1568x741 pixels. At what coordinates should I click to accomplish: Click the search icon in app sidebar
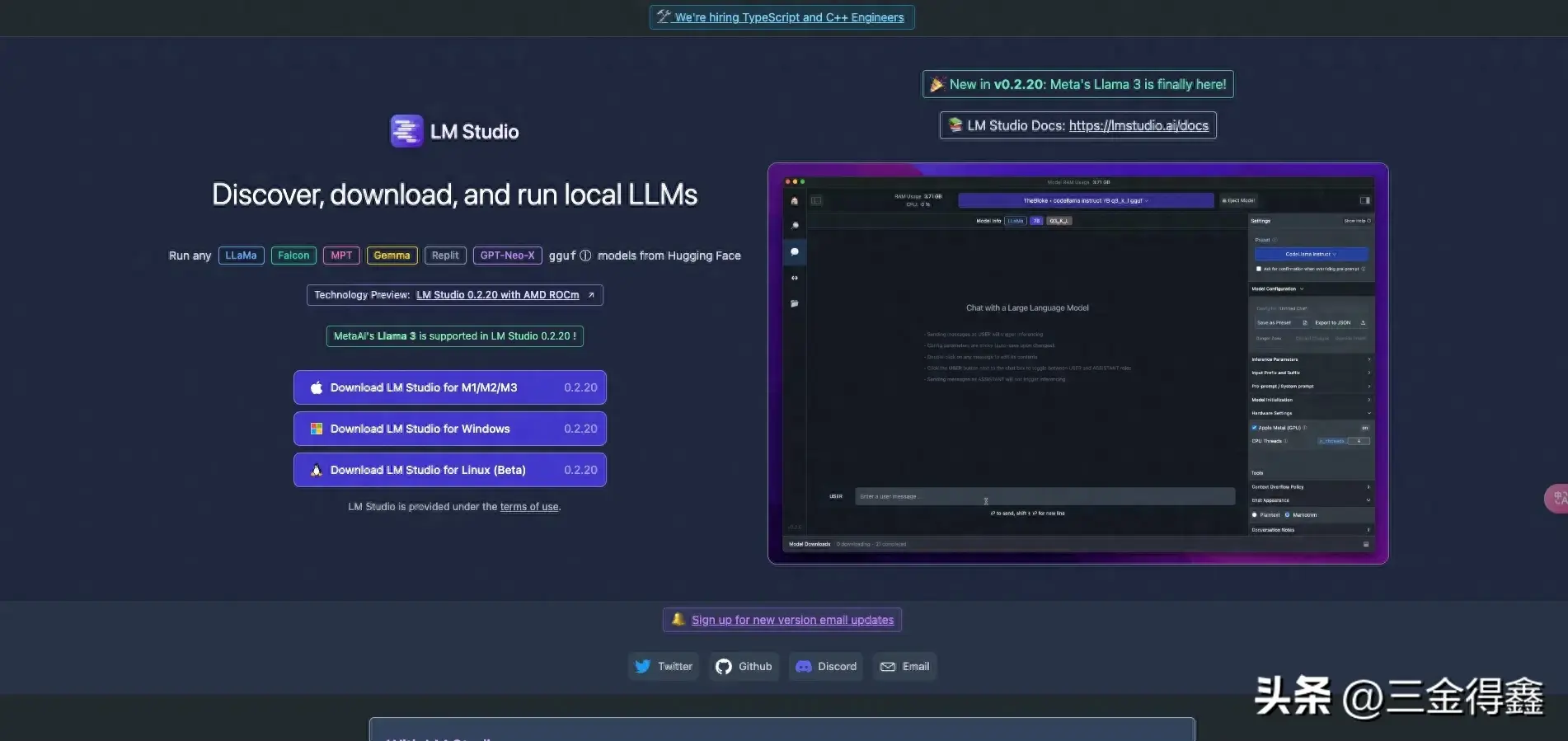point(794,225)
